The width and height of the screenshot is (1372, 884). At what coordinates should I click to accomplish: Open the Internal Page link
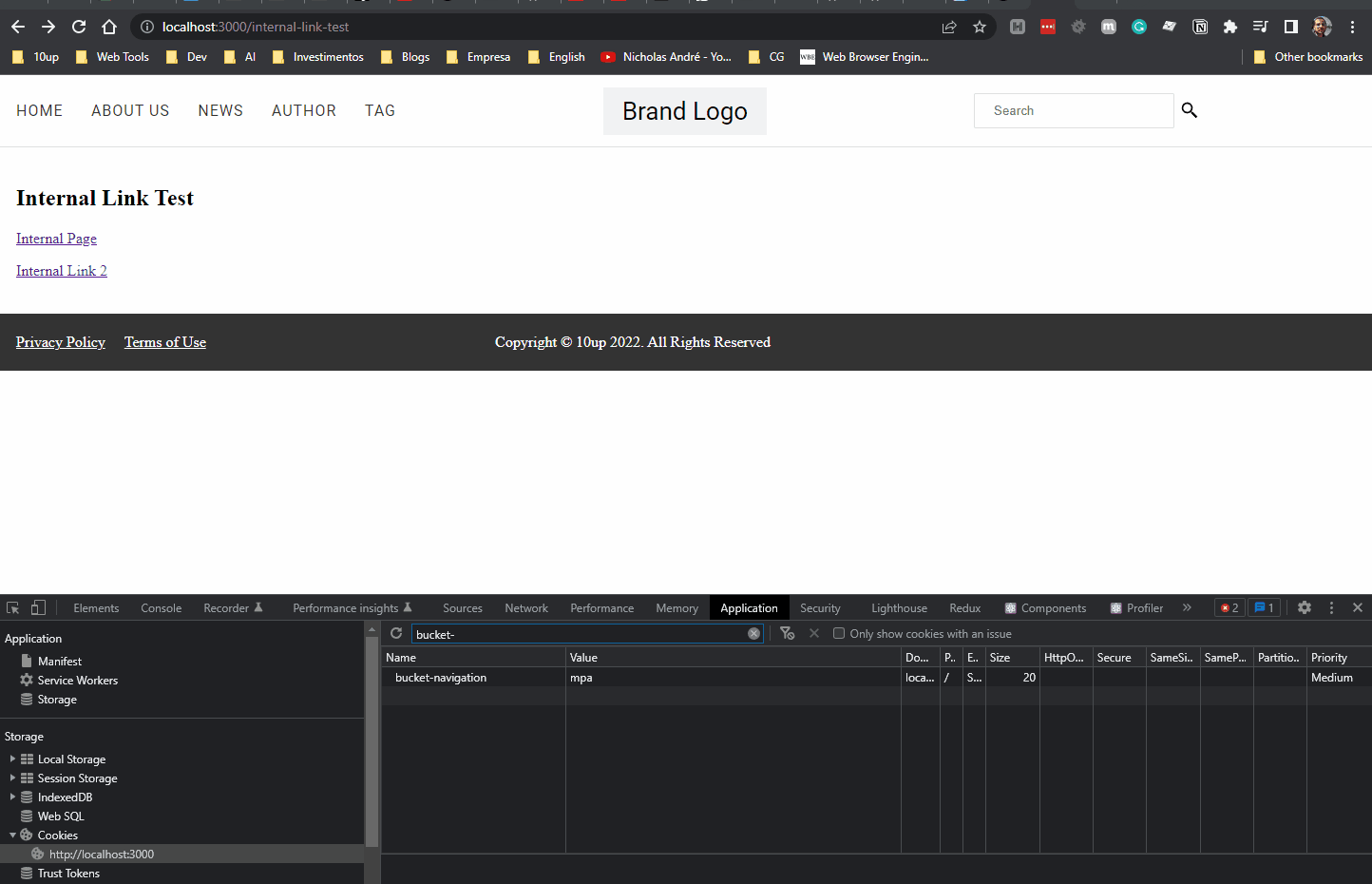point(56,239)
